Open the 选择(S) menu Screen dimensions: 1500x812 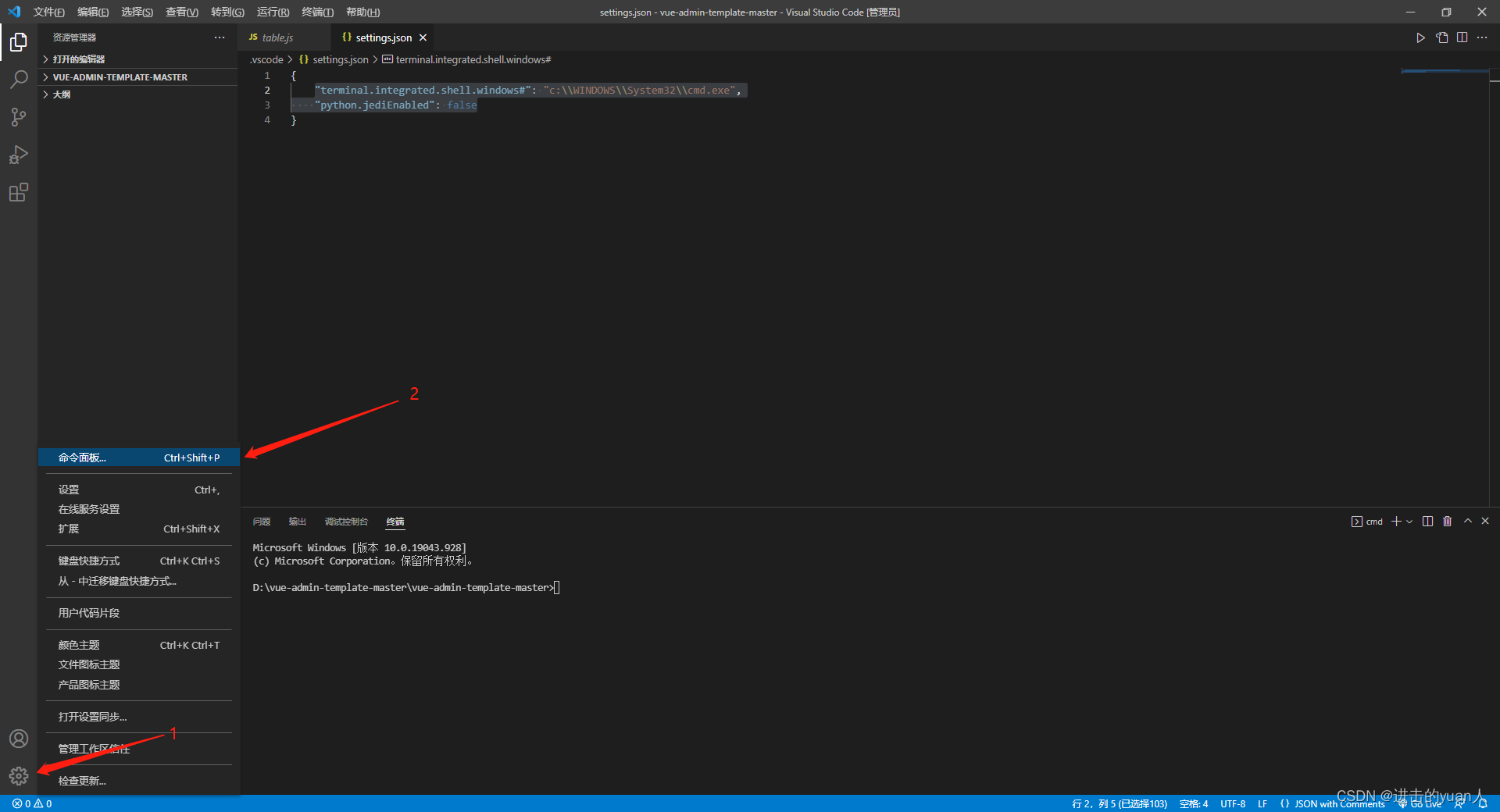[137, 12]
